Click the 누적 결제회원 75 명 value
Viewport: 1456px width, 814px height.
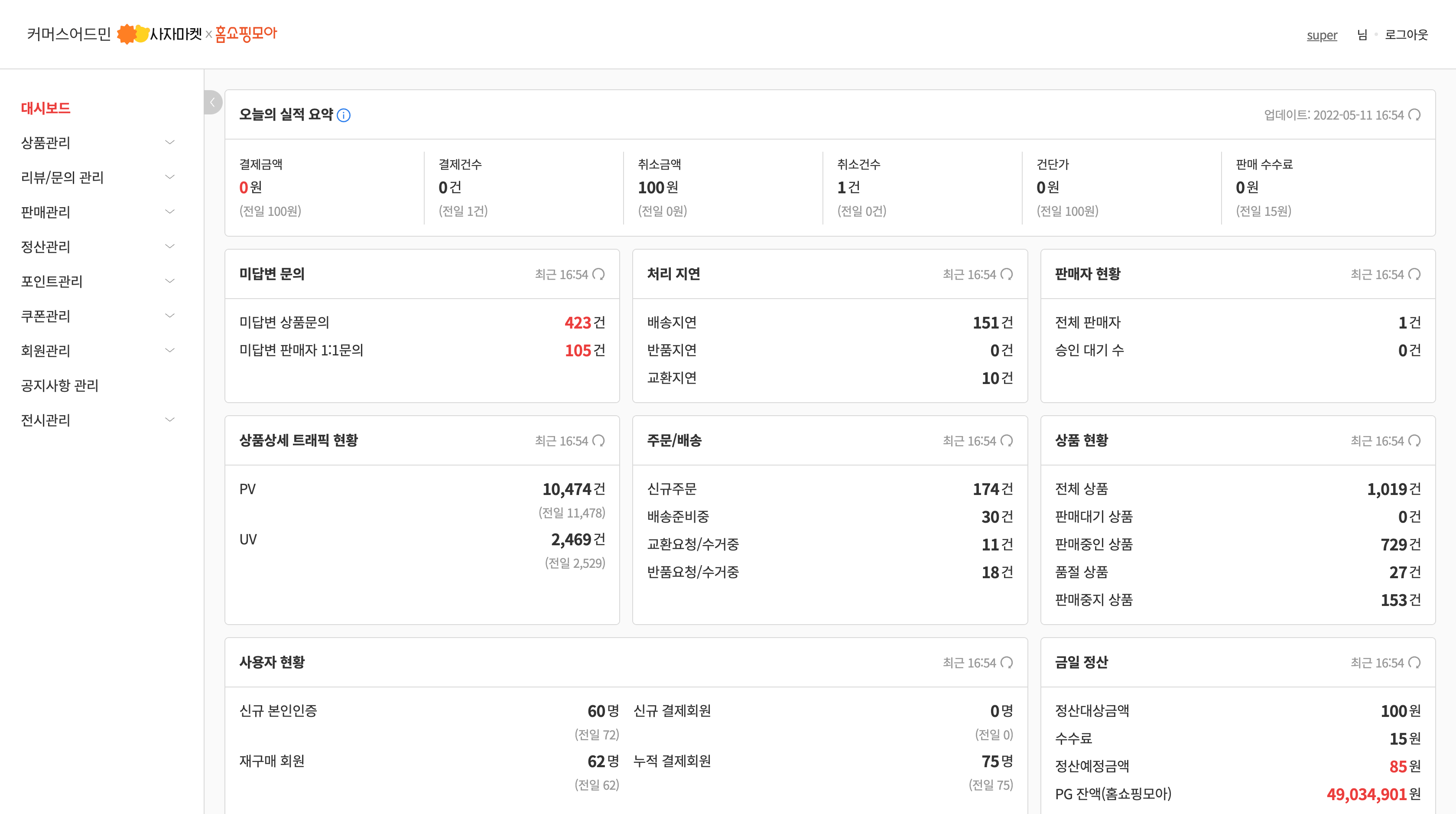pyautogui.click(x=997, y=762)
